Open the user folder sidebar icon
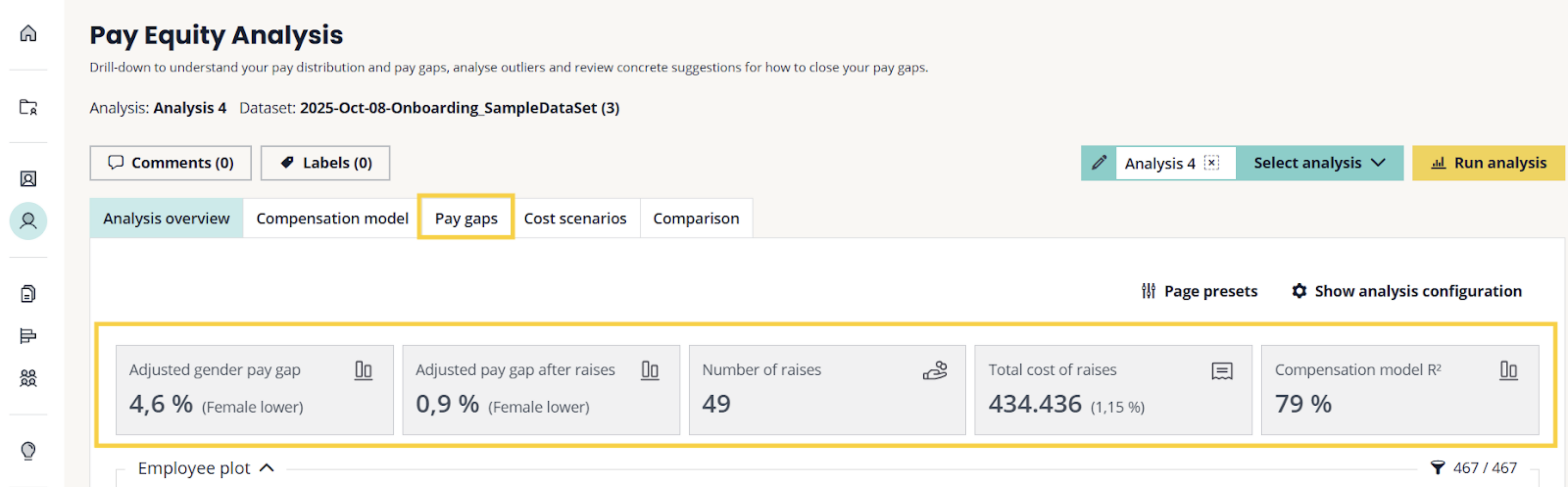Viewport: 1568px width, 487px height. [x=28, y=107]
